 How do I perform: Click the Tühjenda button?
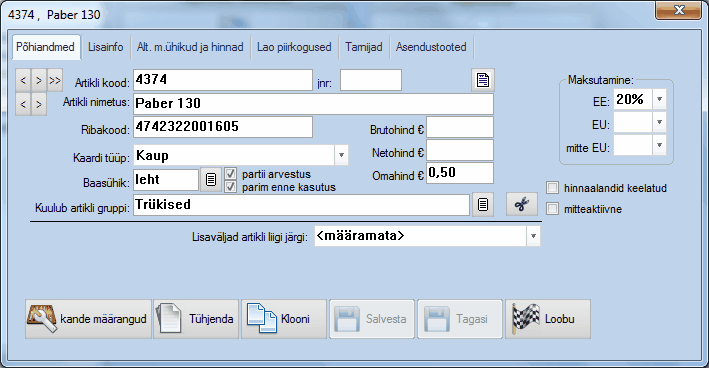pos(196,319)
